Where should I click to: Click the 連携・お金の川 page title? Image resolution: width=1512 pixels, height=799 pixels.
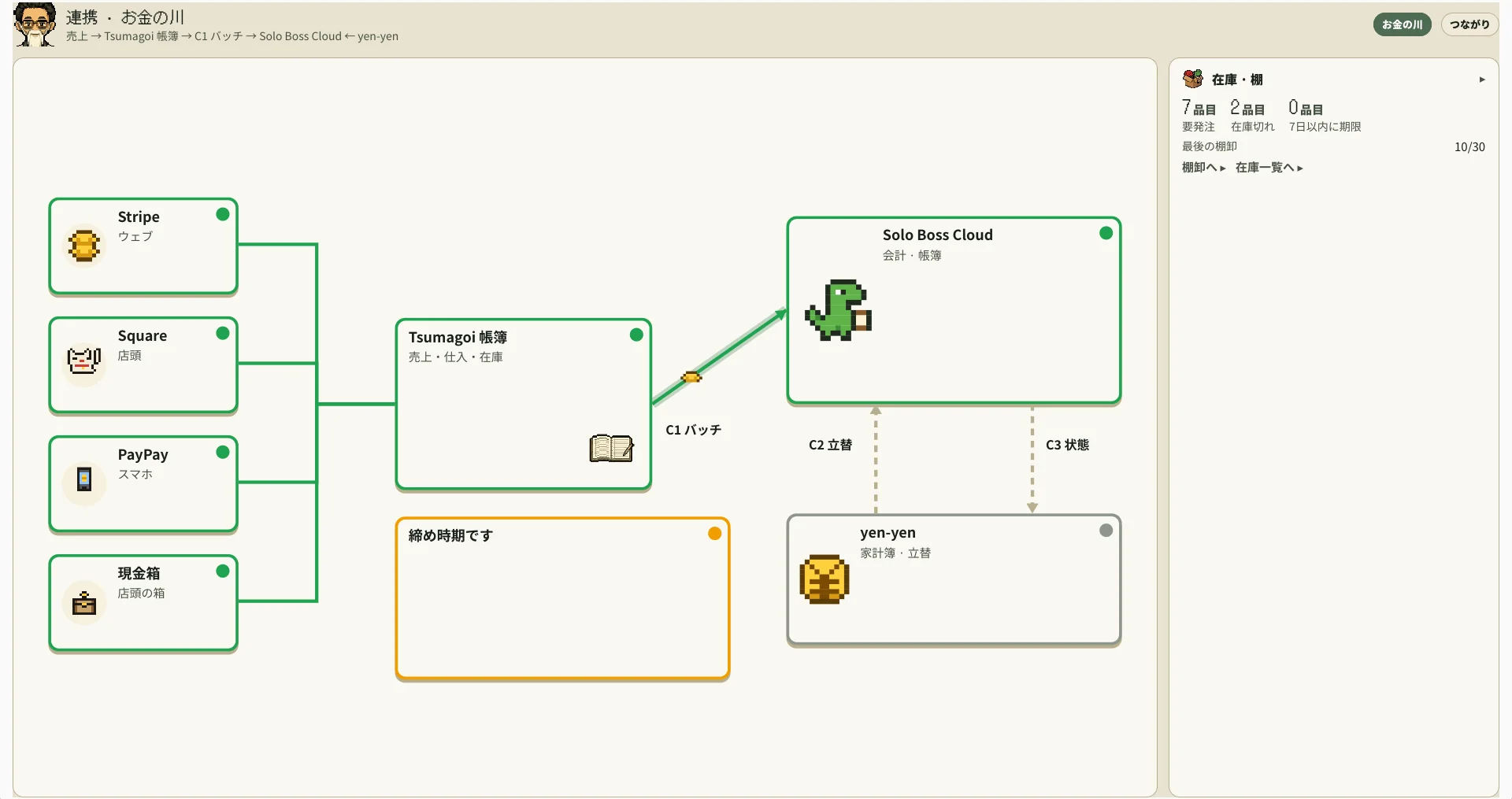[125, 17]
